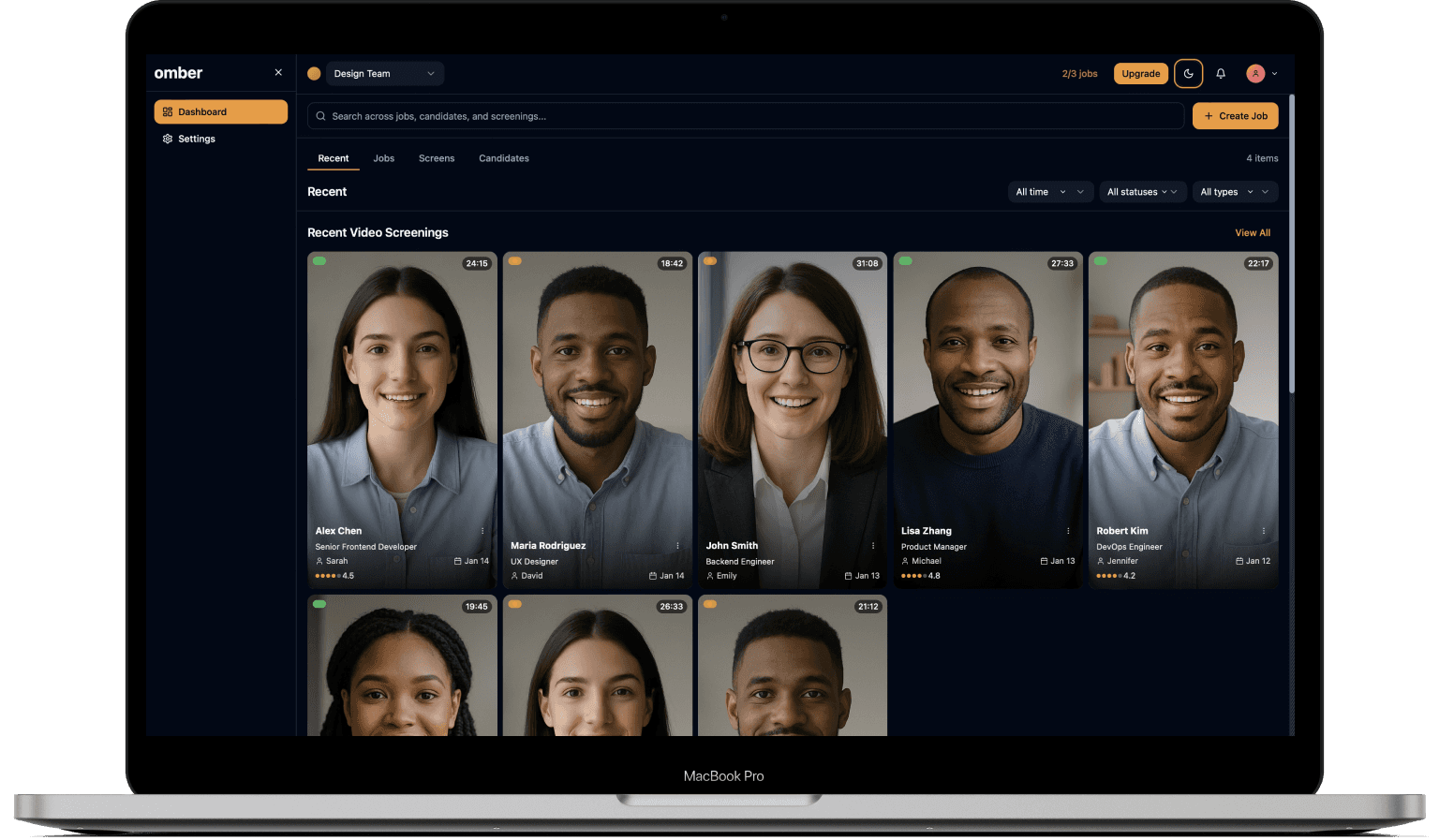Click the "Senior Frontend Developer" job title
The image size is (1439, 840).
pos(366,547)
